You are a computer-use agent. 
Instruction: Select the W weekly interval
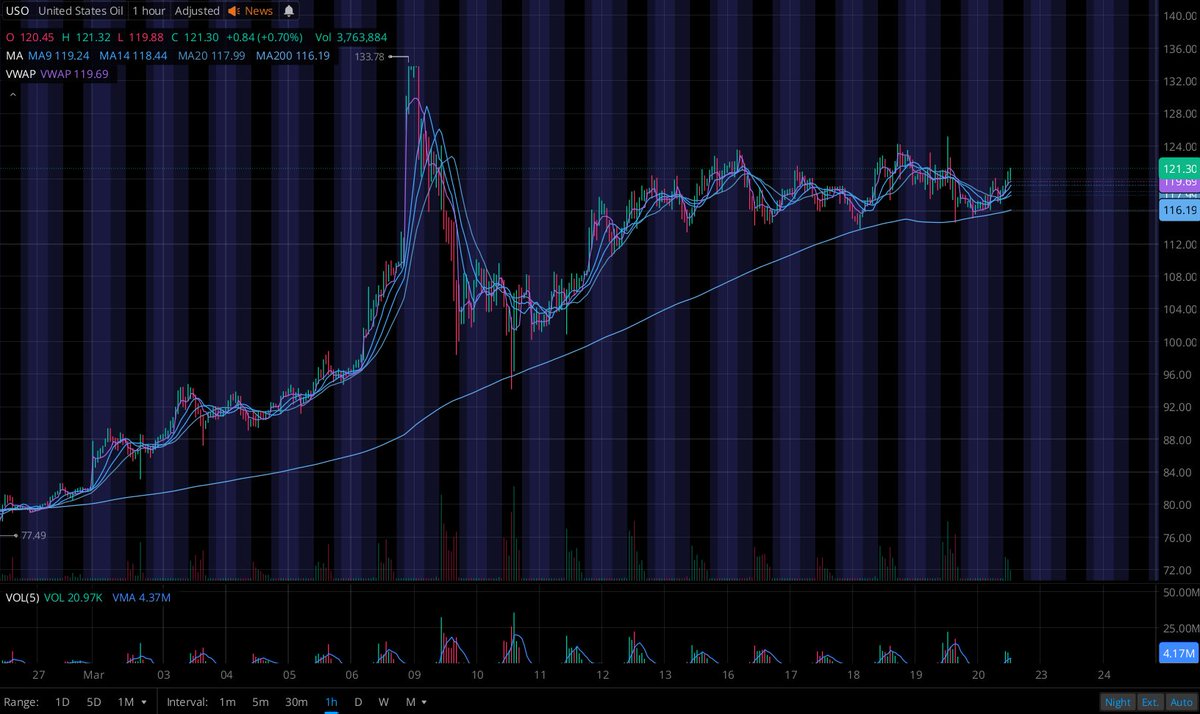(383, 702)
